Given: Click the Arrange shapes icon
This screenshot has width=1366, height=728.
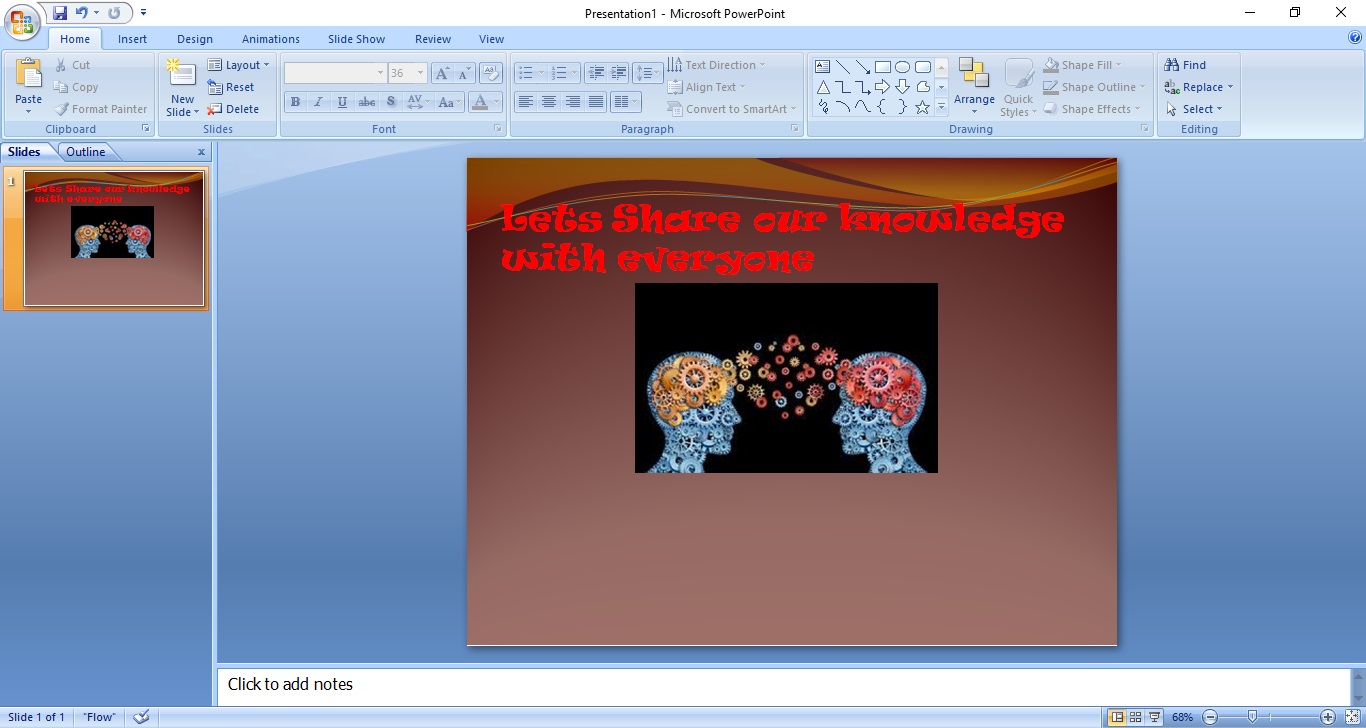Looking at the screenshot, I should pos(973,75).
